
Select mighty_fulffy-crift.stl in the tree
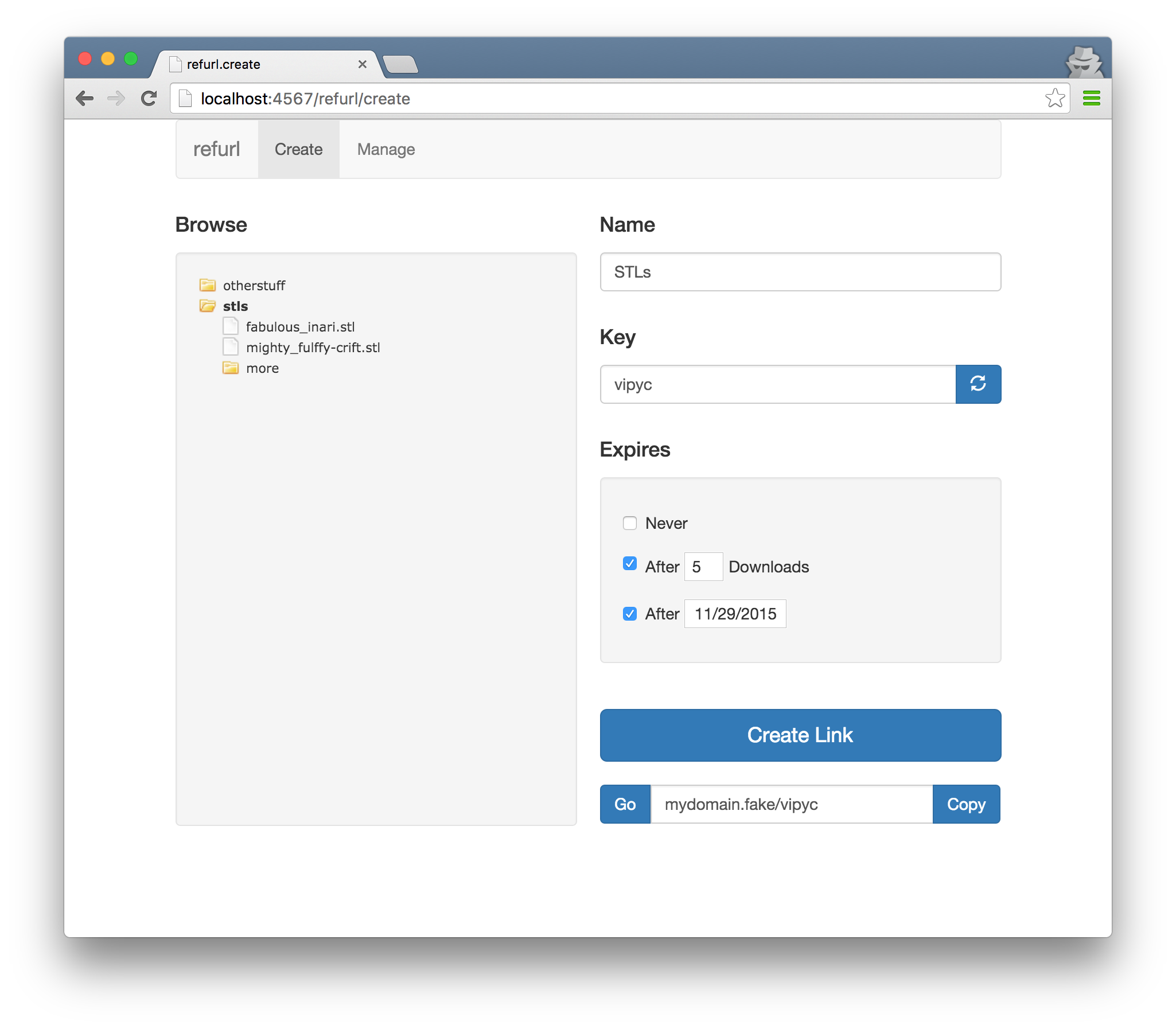tap(313, 348)
